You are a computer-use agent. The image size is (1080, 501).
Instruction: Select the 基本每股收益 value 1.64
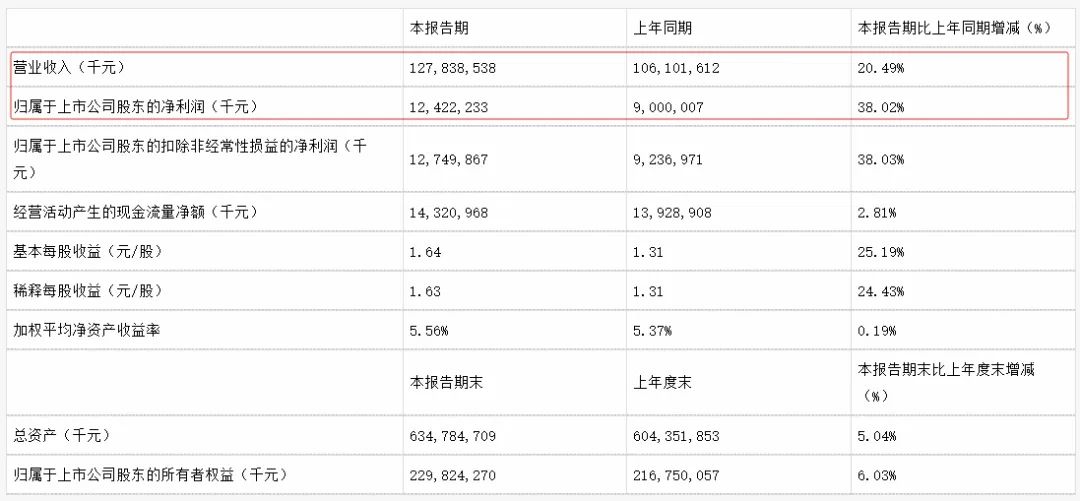click(x=426, y=251)
